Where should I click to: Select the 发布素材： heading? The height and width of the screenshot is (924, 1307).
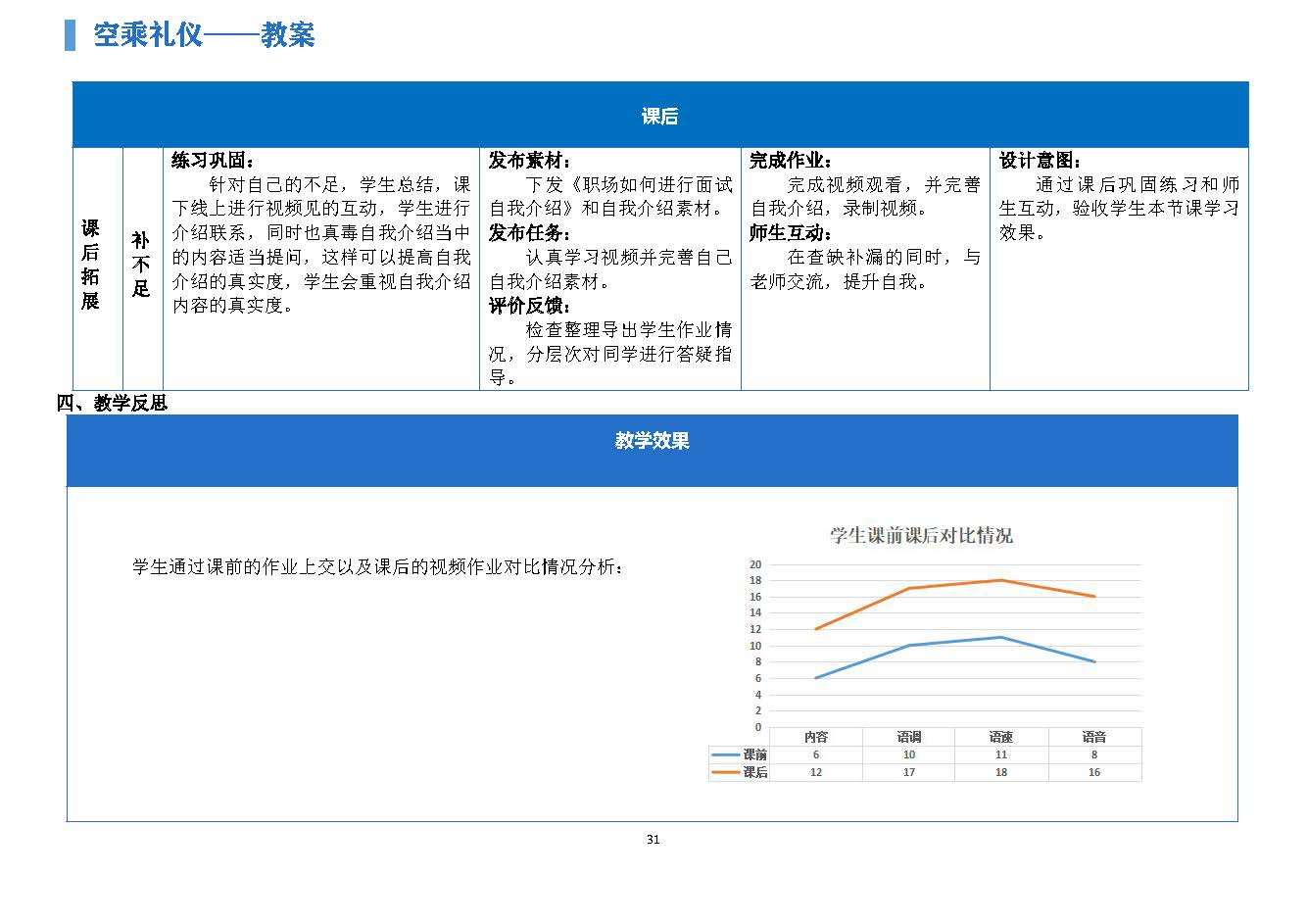(530, 161)
